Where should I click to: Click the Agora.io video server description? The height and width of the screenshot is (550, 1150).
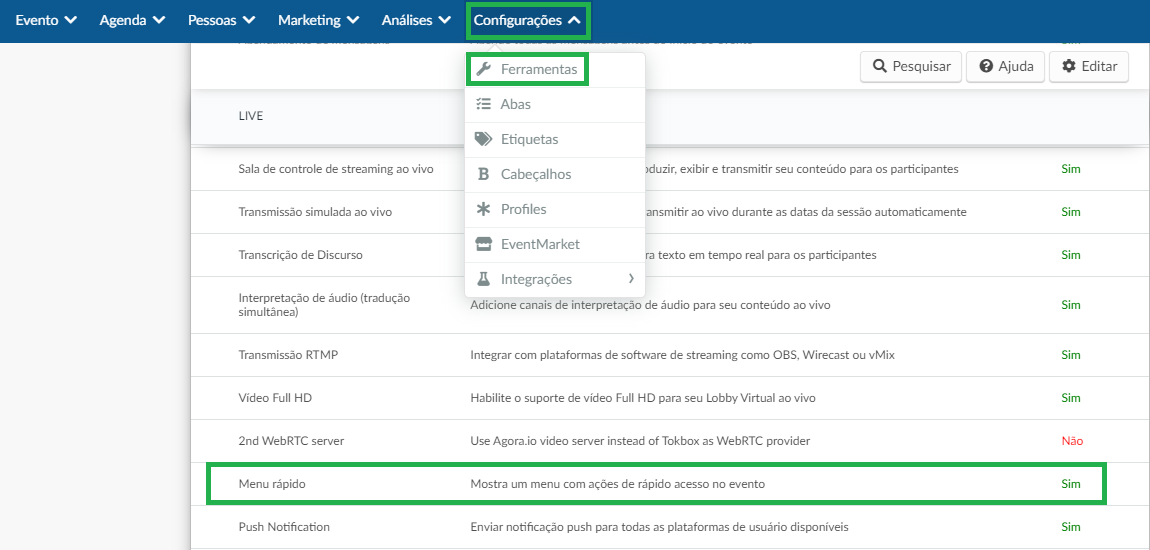[640, 441]
